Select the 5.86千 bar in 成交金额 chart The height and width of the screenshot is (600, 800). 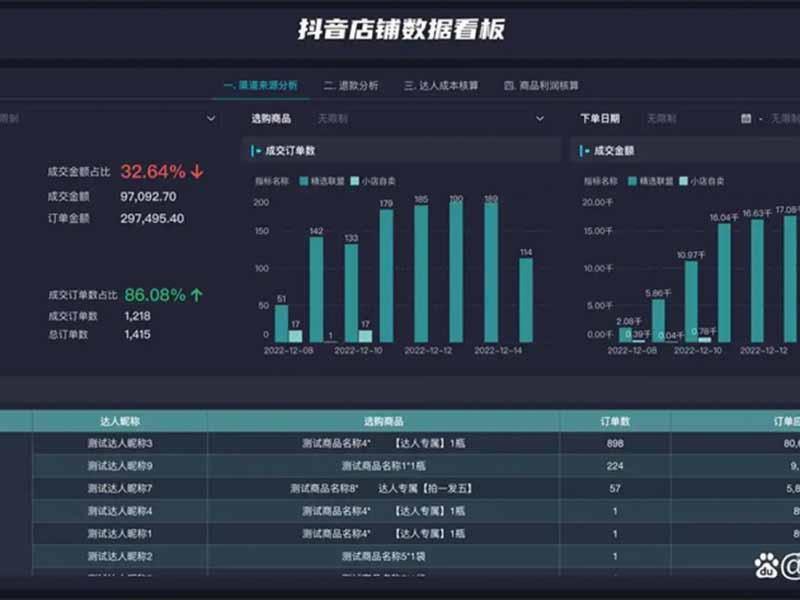pos(658,320)
